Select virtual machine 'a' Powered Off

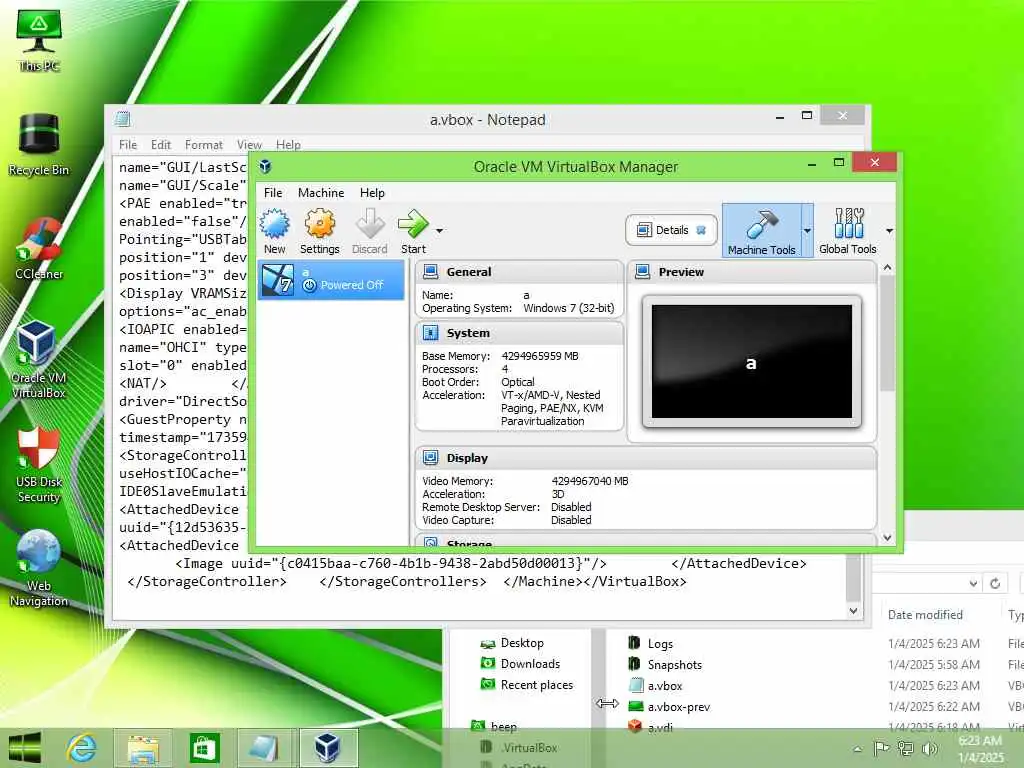(x=332, y=280)
